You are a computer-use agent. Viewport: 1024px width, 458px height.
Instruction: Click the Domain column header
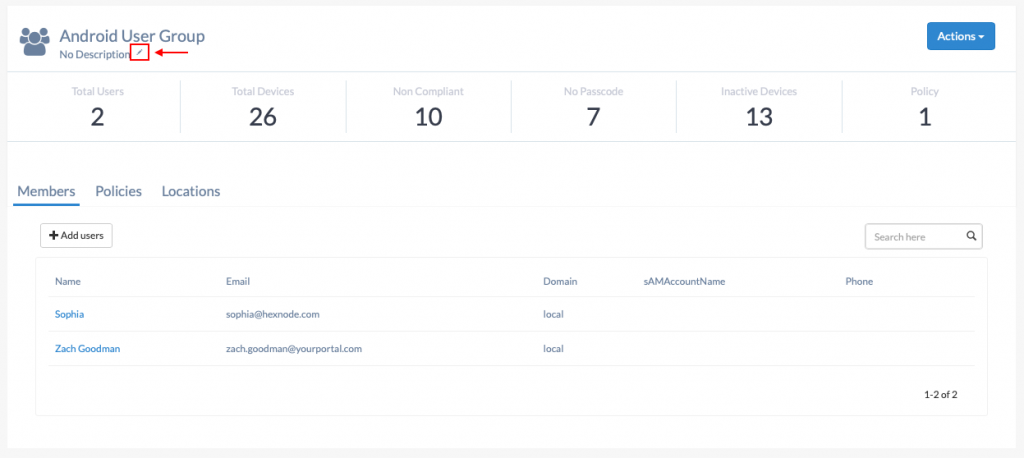560,282
